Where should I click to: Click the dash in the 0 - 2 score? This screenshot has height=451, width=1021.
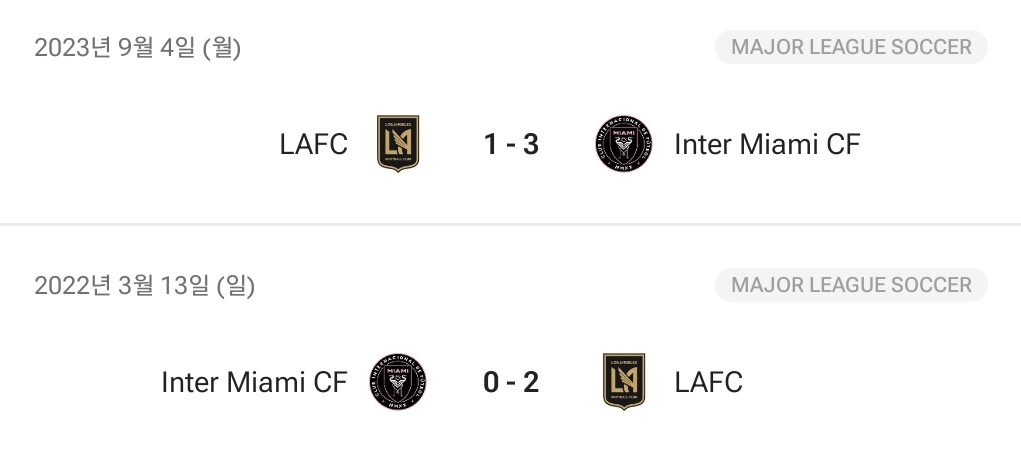[510, 383]
